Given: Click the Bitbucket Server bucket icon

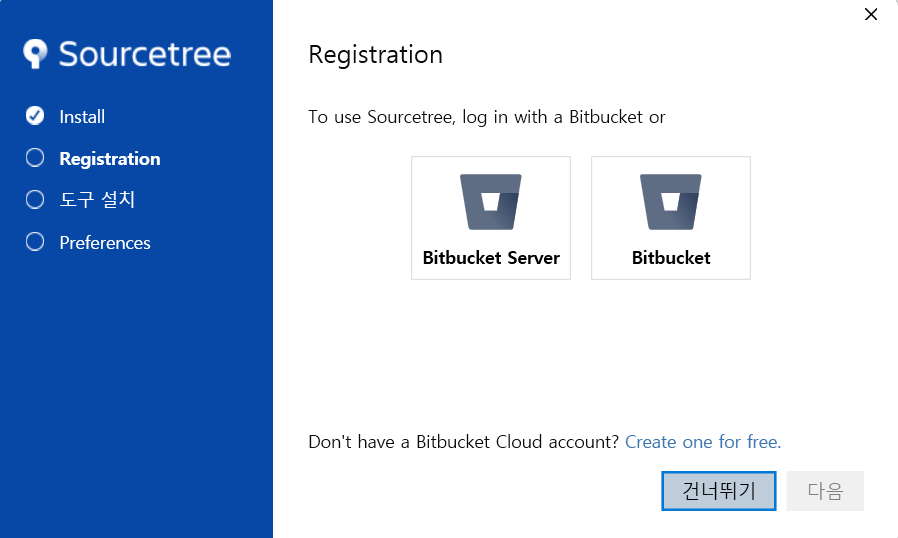Looking at the screenshot, I should (x=491, y=202).
